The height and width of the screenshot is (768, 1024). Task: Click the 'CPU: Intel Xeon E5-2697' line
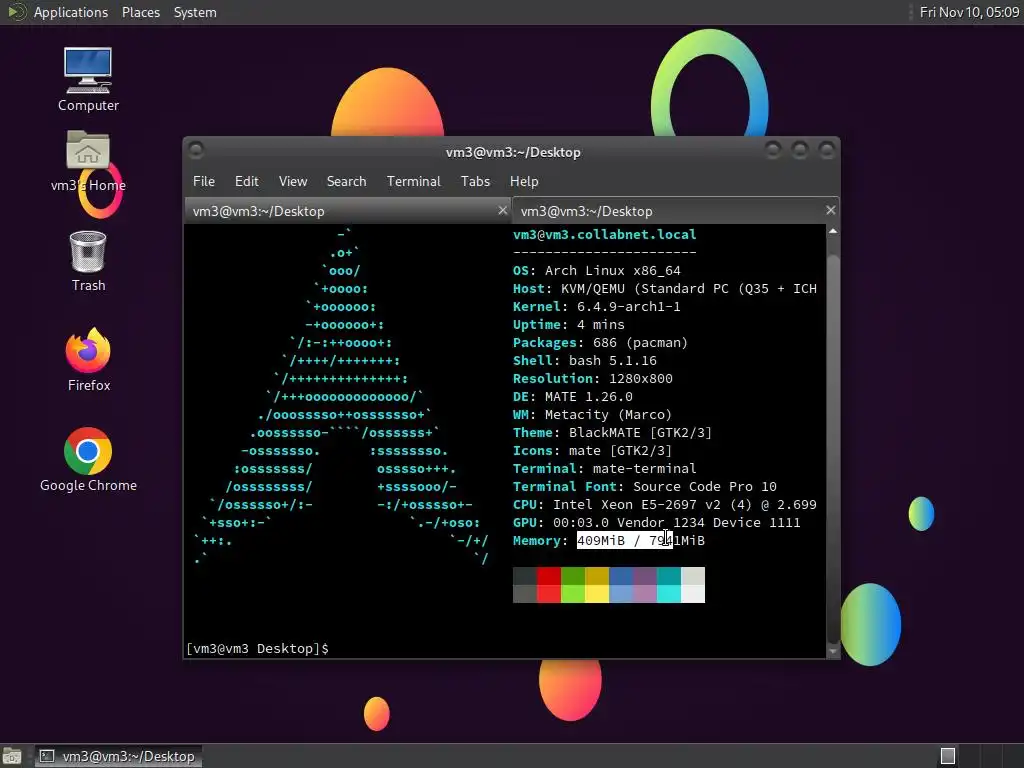coord(665,505)
